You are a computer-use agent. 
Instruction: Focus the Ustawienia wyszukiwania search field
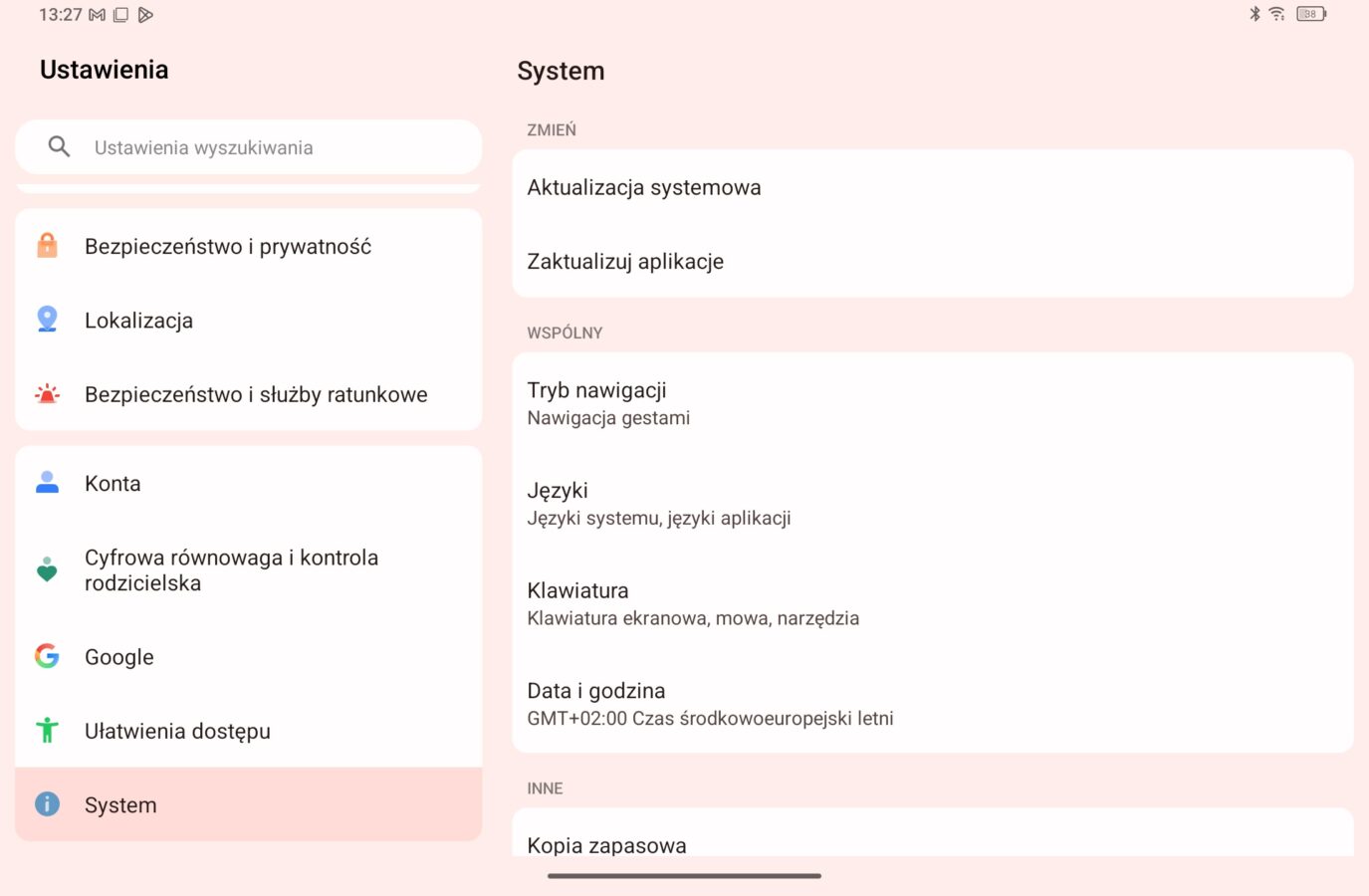[249, 147]
